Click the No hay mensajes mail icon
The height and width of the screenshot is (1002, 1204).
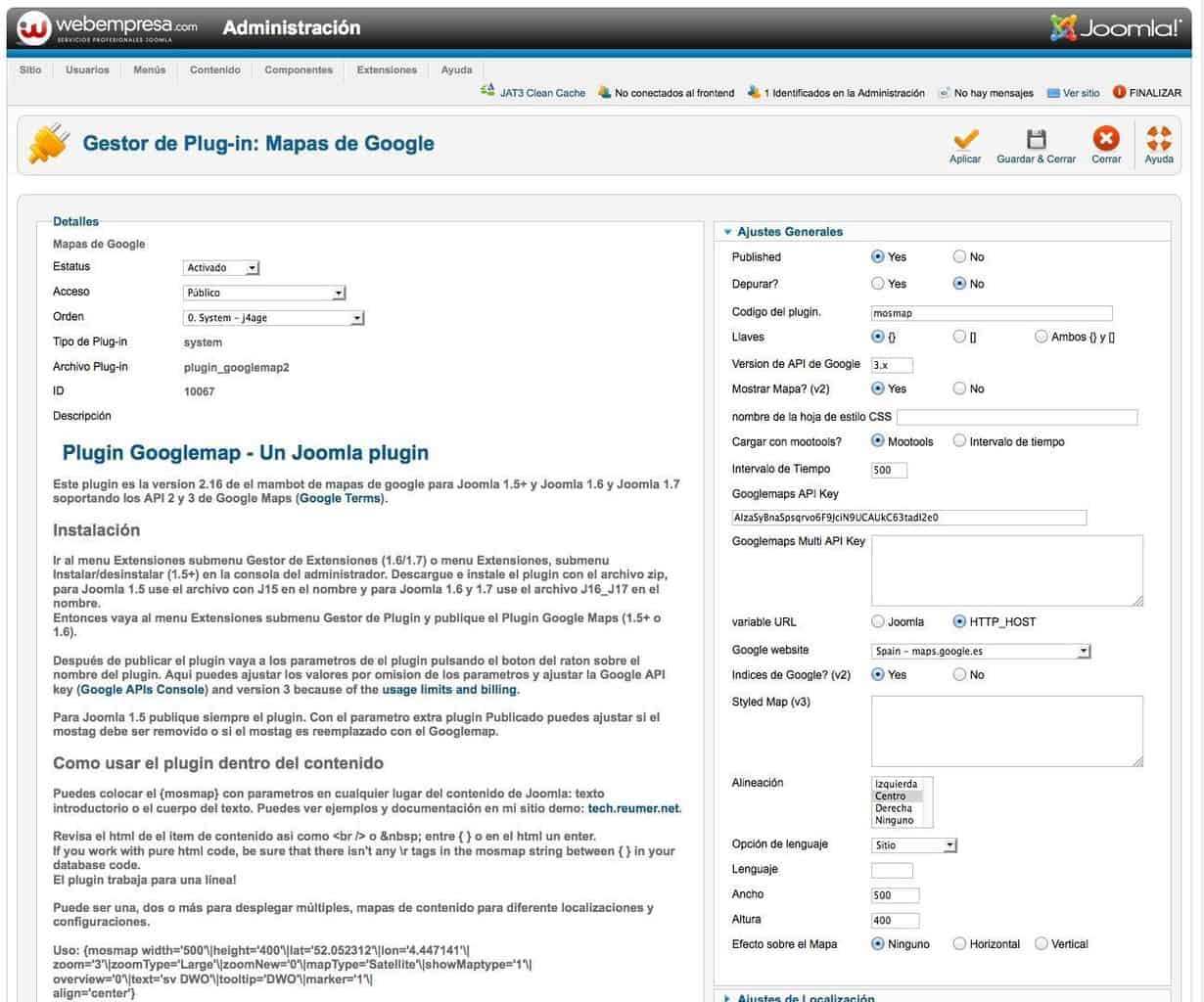click(944, 93)
